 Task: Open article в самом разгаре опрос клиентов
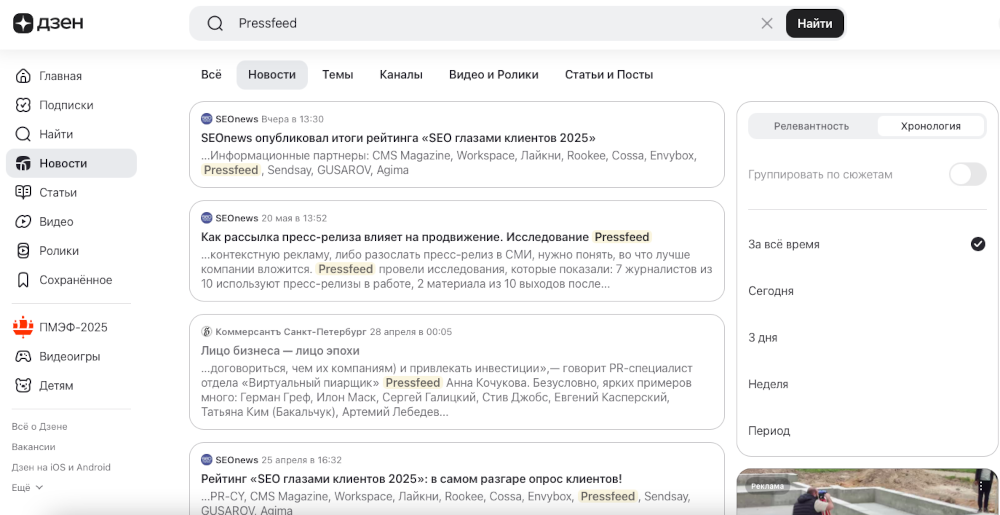coord(411,479)
